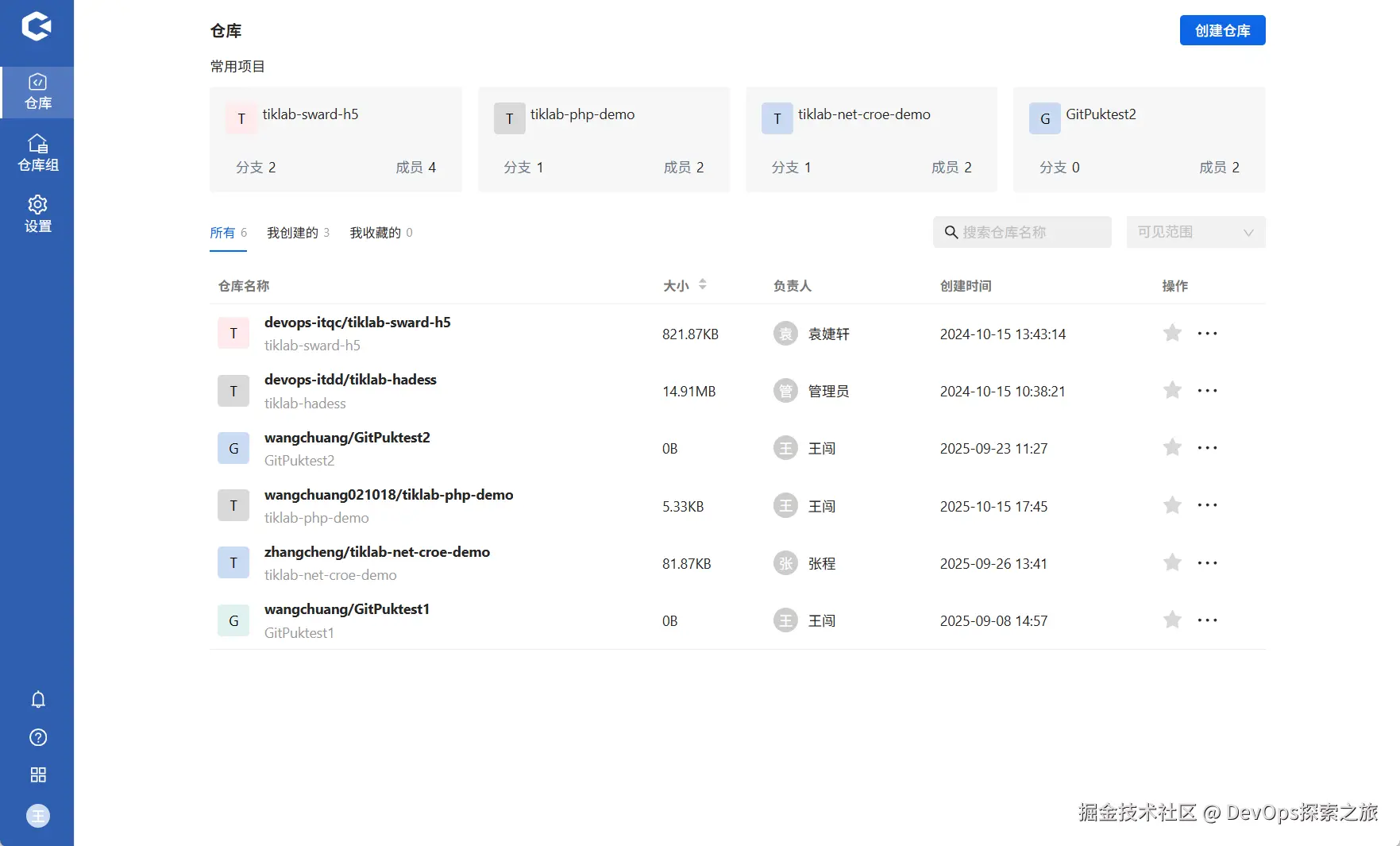This screenshot has height=846, width=1400.
Task: Star the devops-itdd/tiklab-hadess repository
Action: tap(1172, 390)
